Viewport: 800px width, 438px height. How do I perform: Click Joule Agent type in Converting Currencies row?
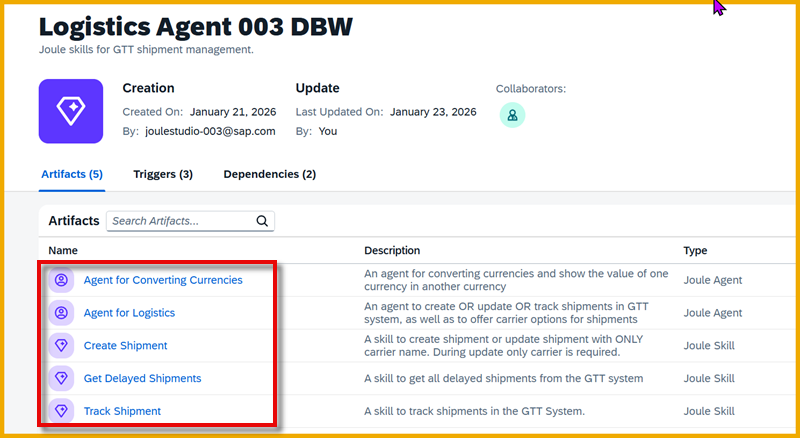tap(713, 280)
